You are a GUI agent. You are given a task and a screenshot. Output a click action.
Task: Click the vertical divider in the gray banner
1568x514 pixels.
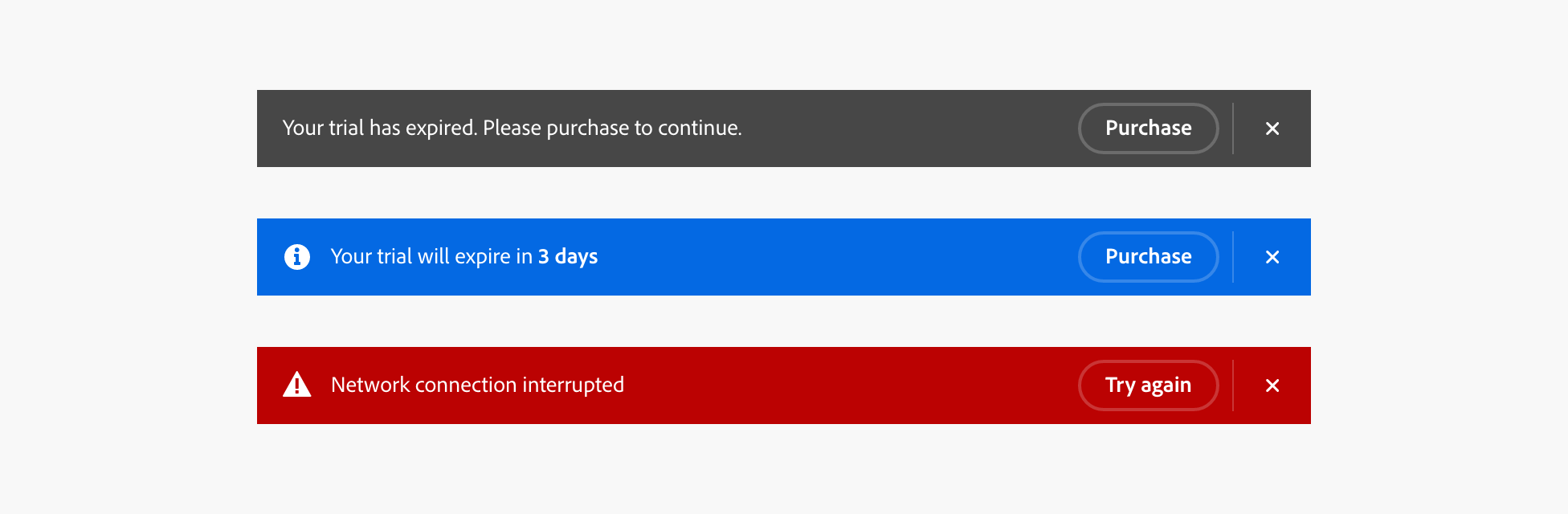pyautogui.click(x=1233, y=128)
